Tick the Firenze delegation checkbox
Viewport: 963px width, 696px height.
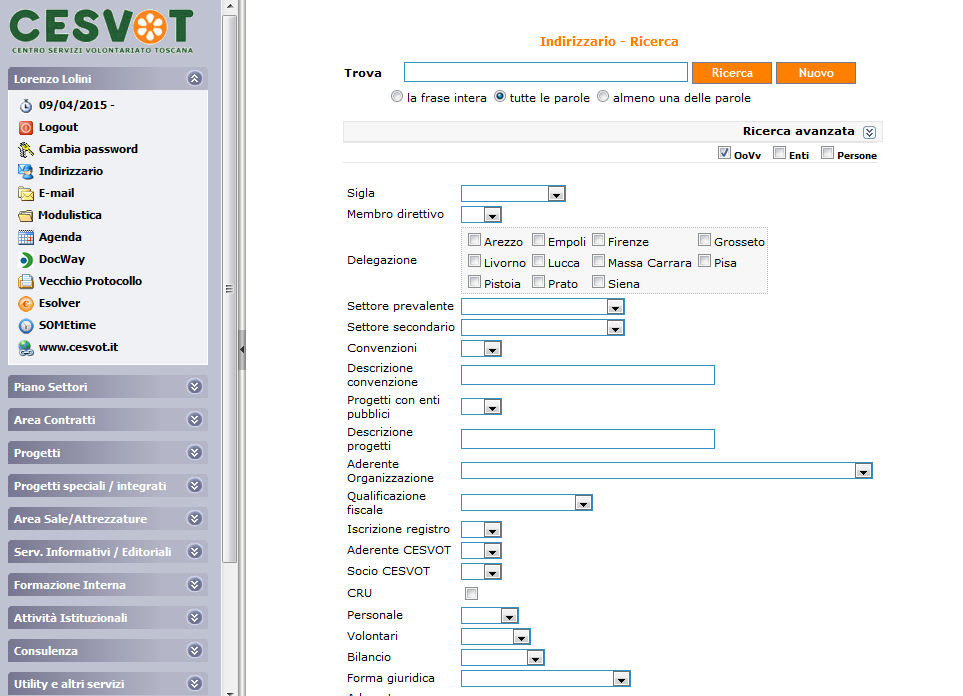[x=598, y=240]
